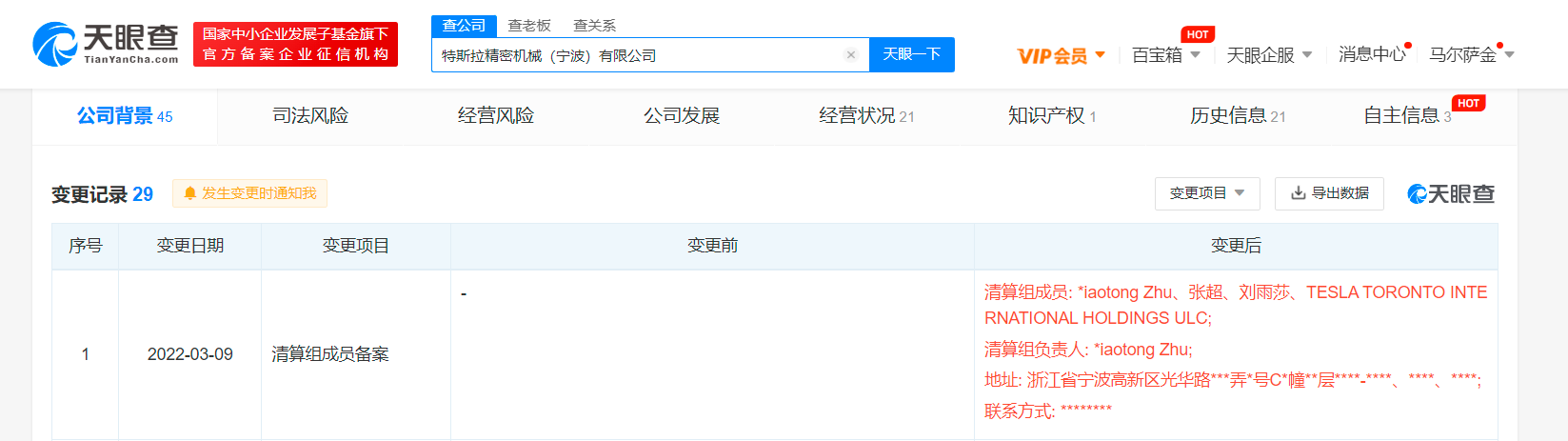Open the 马尔萨金 user account menu
Screen dimensions: 1568x441
coord(1471,55)
